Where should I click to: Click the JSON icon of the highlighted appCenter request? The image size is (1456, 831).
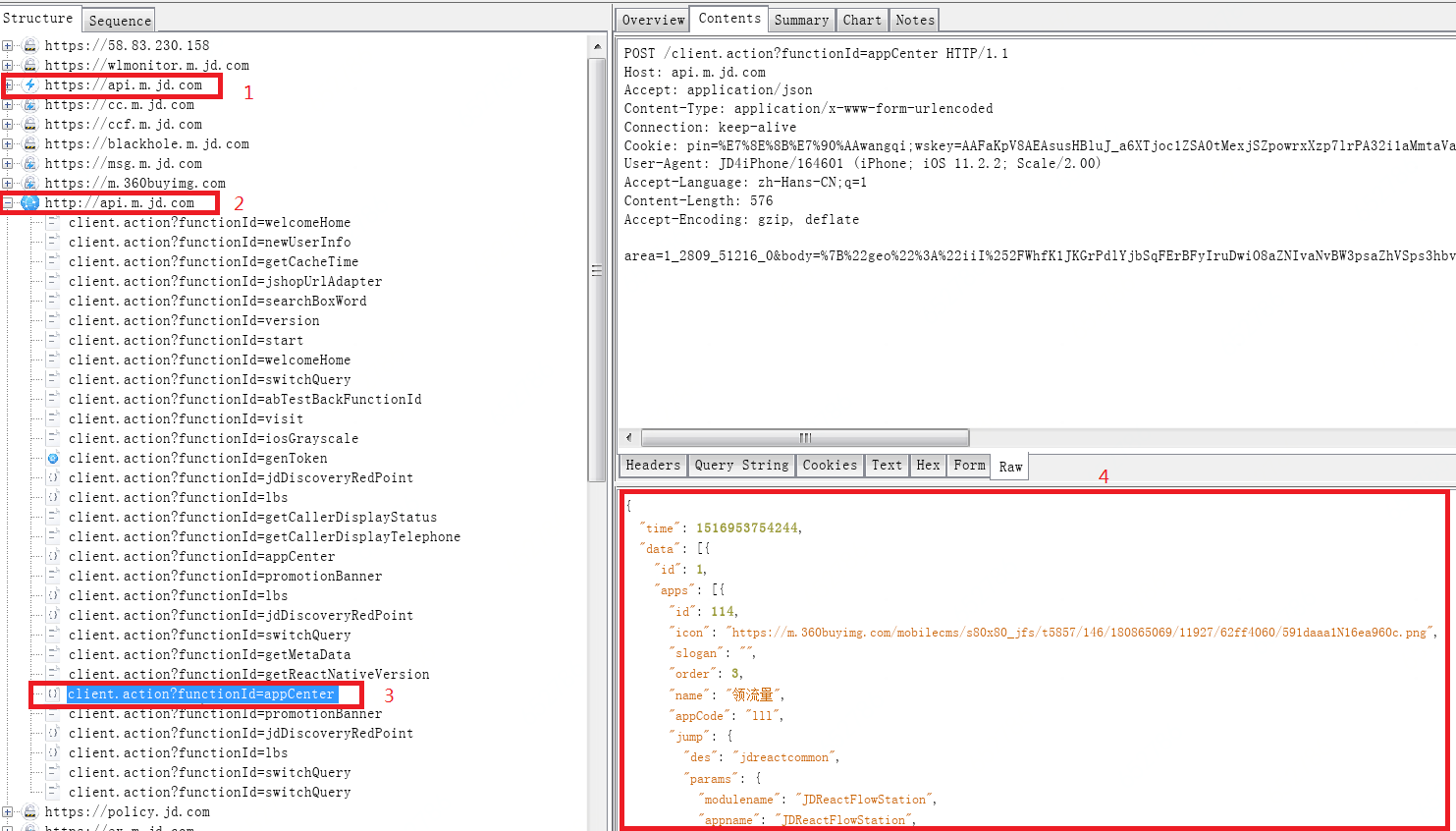click(x=53, y=693)
